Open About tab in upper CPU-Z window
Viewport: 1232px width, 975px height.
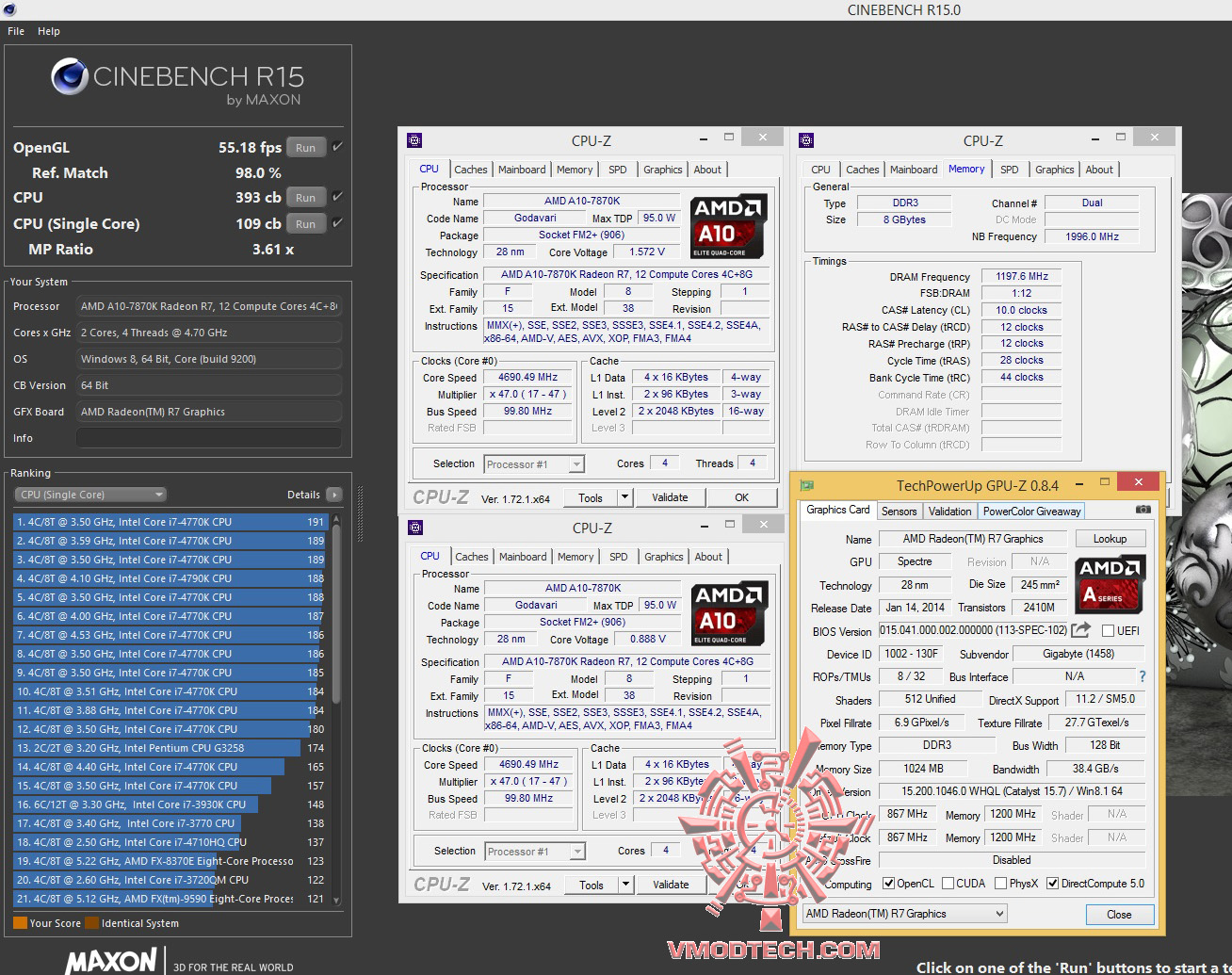[708, 170]
